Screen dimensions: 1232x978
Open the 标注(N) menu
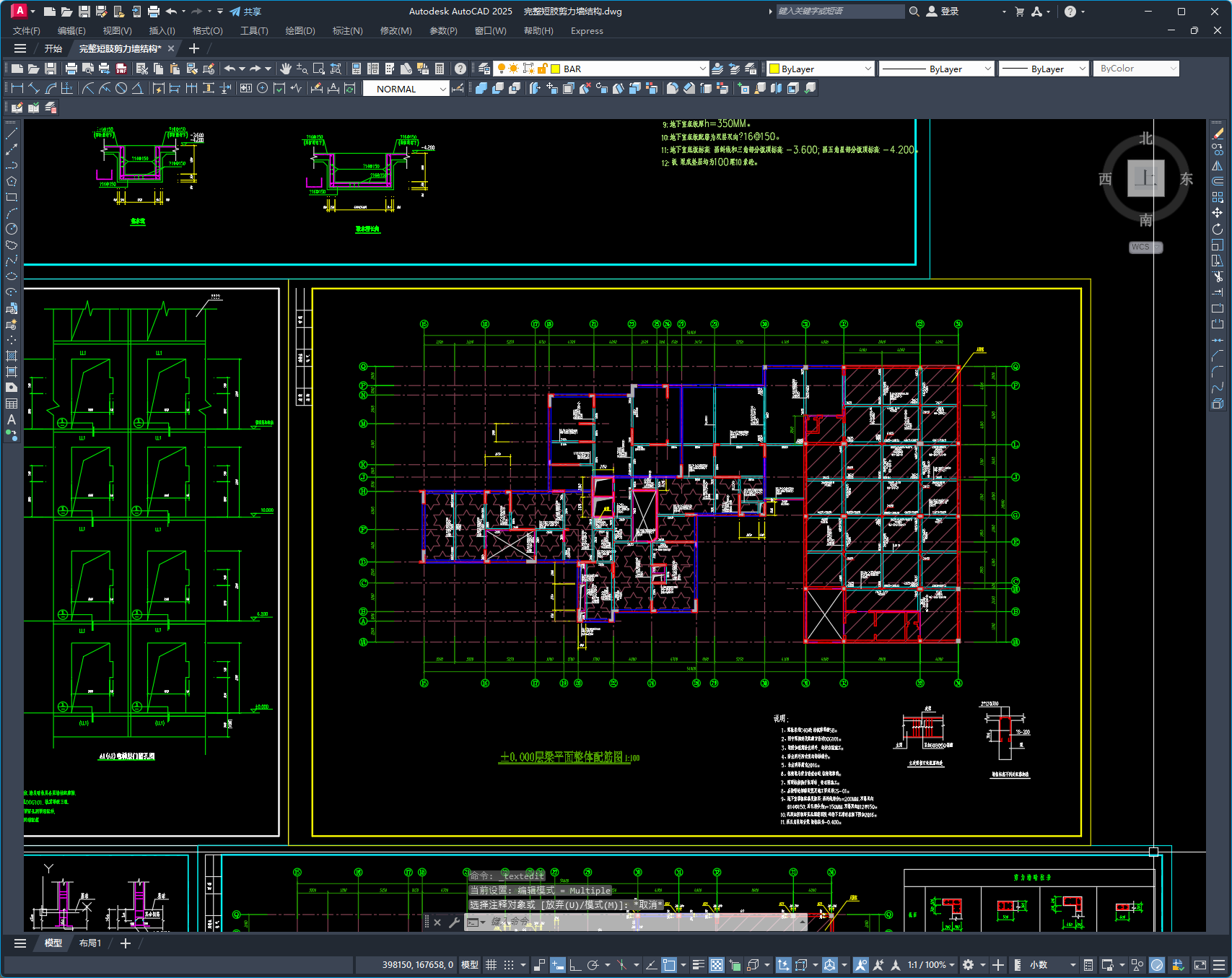(x=347, y=31)
